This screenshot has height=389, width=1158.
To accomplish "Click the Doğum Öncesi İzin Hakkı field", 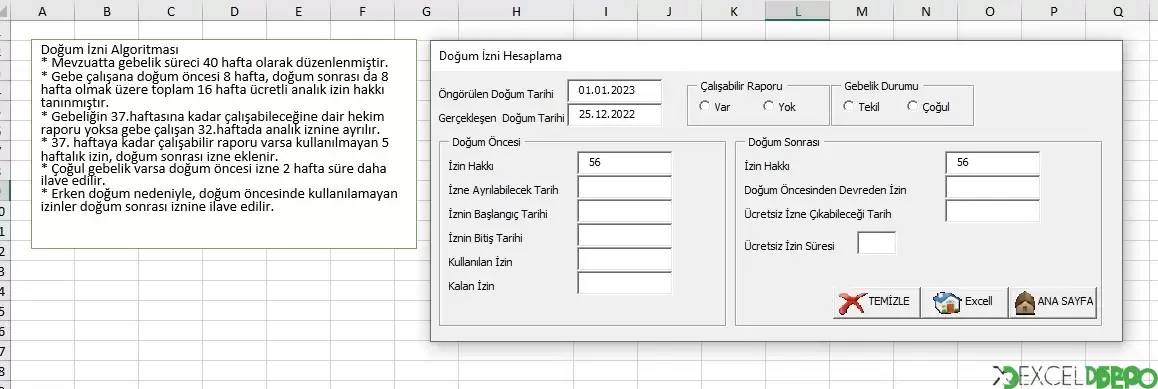I will coord(625,163).
